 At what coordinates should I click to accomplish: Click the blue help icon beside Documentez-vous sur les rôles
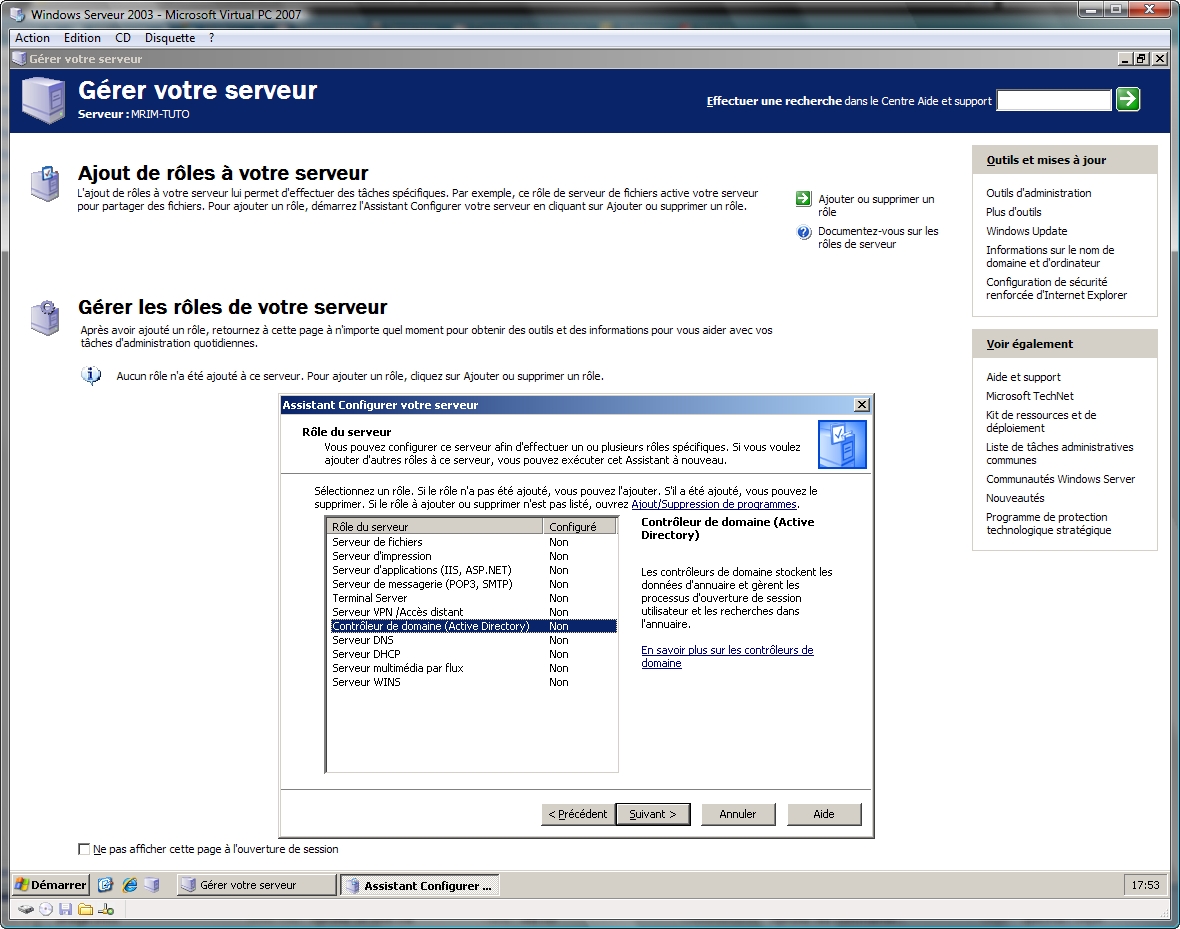pos(803,232)
